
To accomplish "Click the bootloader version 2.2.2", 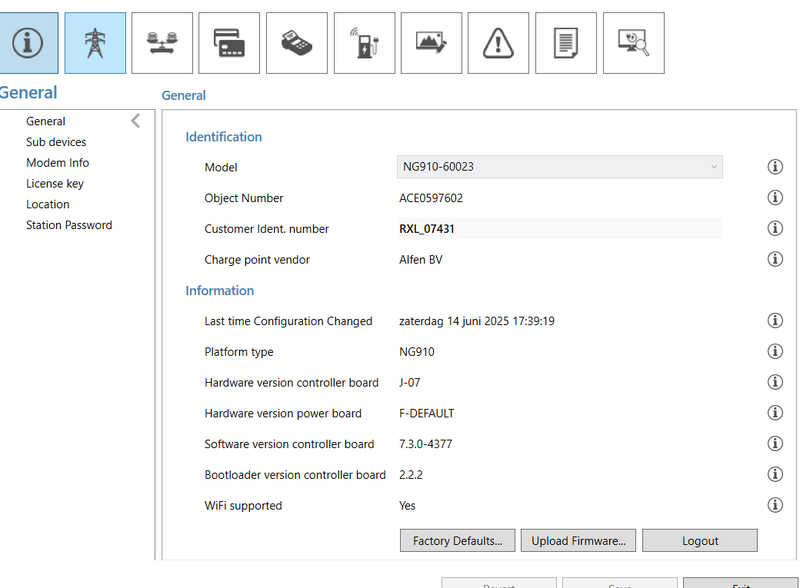I will pyautogui.click(x=411, y=475).
